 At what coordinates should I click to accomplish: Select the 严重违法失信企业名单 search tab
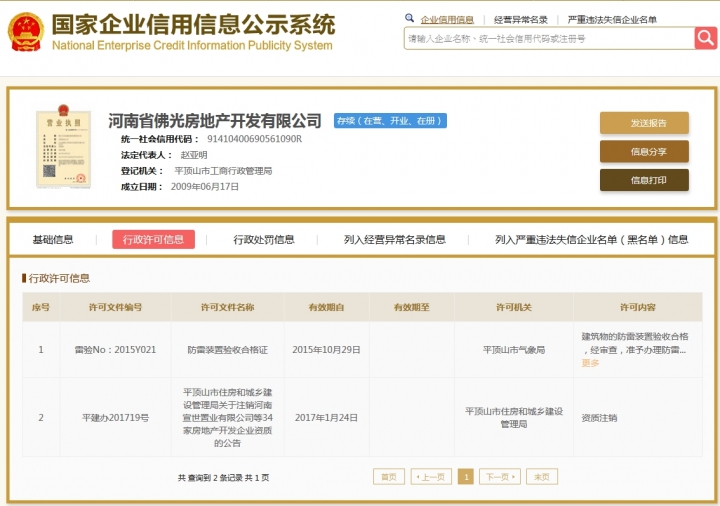[612, 19]
